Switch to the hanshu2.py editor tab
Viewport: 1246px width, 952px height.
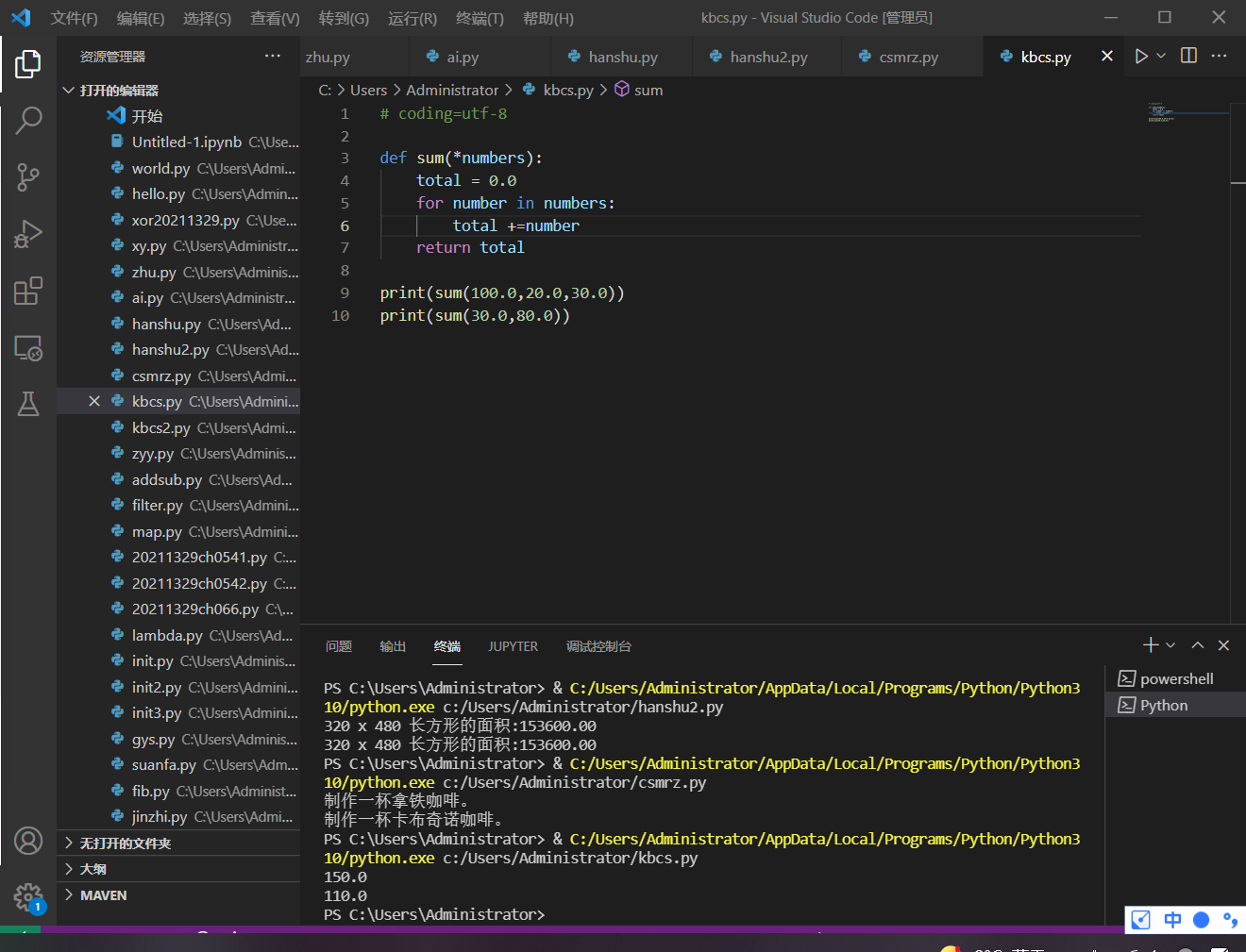767,58
